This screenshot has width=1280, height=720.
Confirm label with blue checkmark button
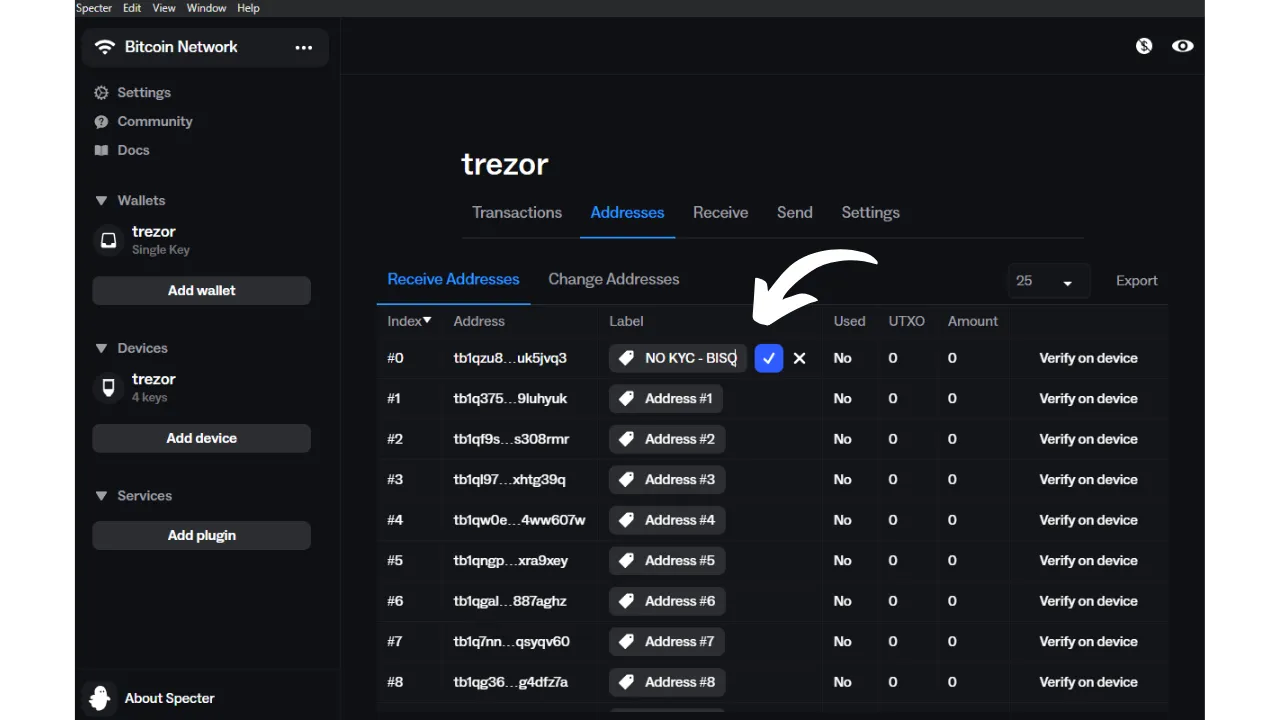[768, 358]
